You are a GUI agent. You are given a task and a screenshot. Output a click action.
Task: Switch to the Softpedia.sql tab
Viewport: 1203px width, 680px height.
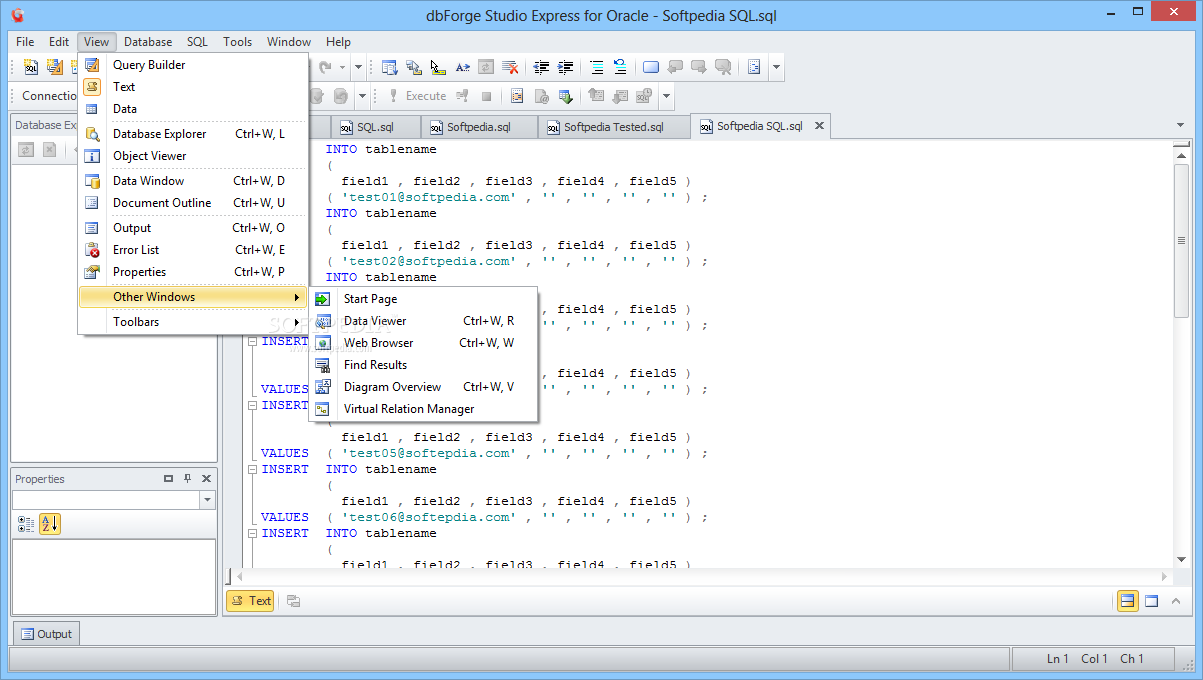tap(479, 127)
